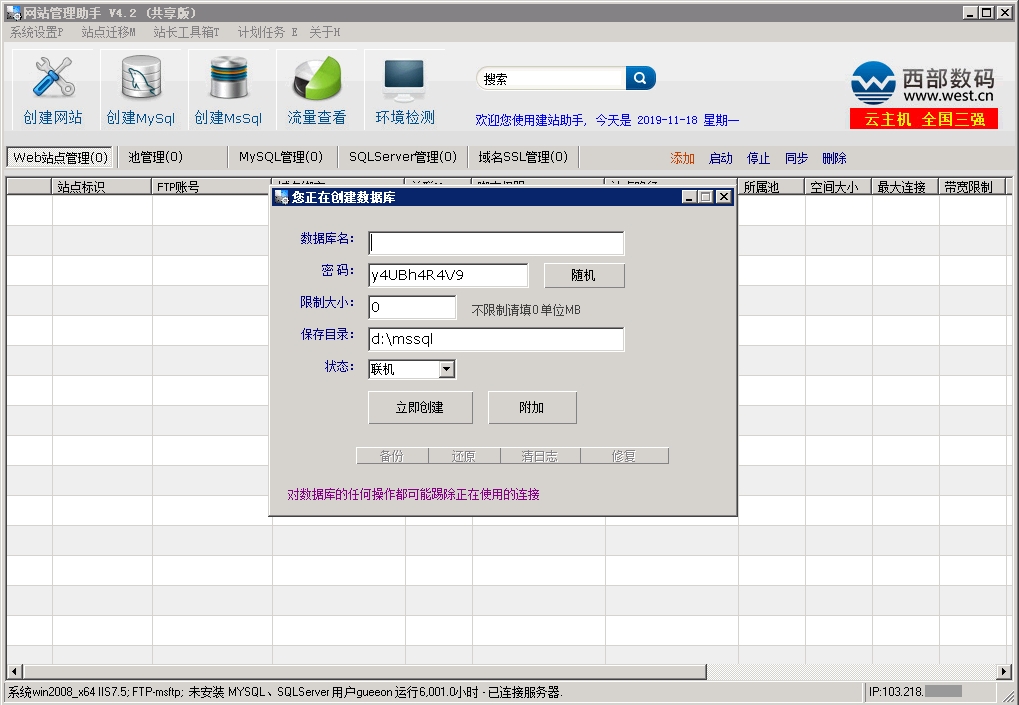Click the 云主机 全国三强 red banner
1019x705 pixels.
tap(923, 119)
